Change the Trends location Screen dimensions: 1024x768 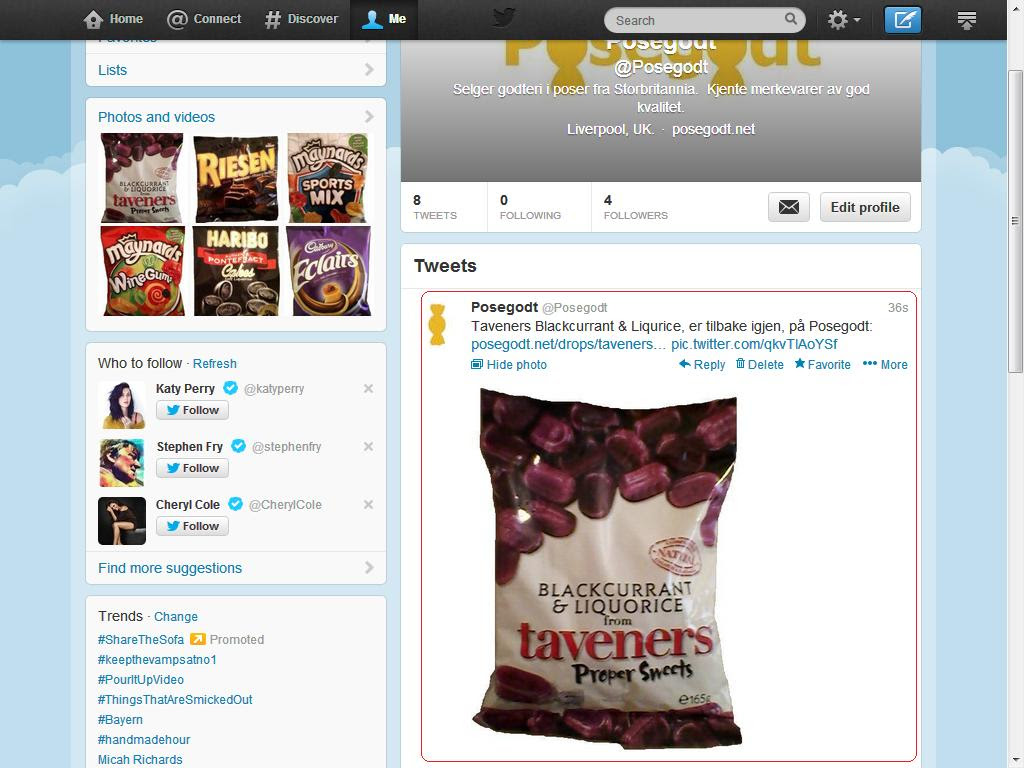176,616
